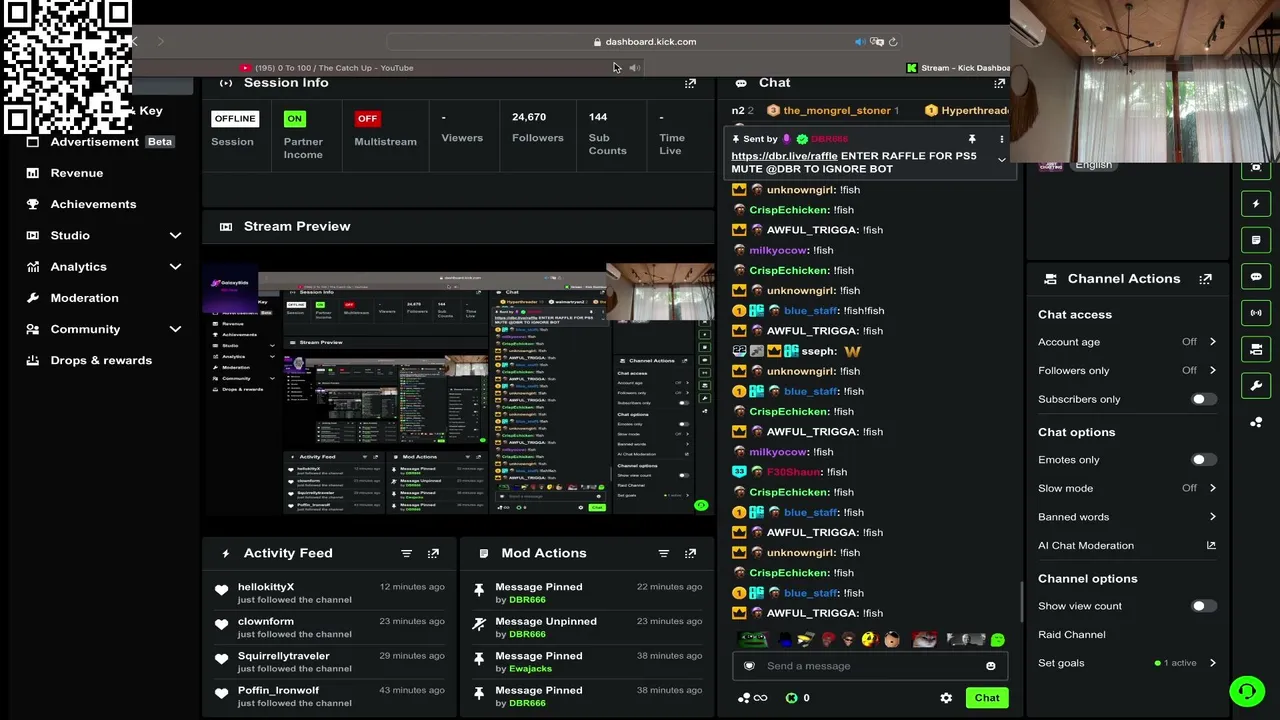Click the chat panel scrollbar
This screenshot has height=720, width=1280.
(1021, 602)
